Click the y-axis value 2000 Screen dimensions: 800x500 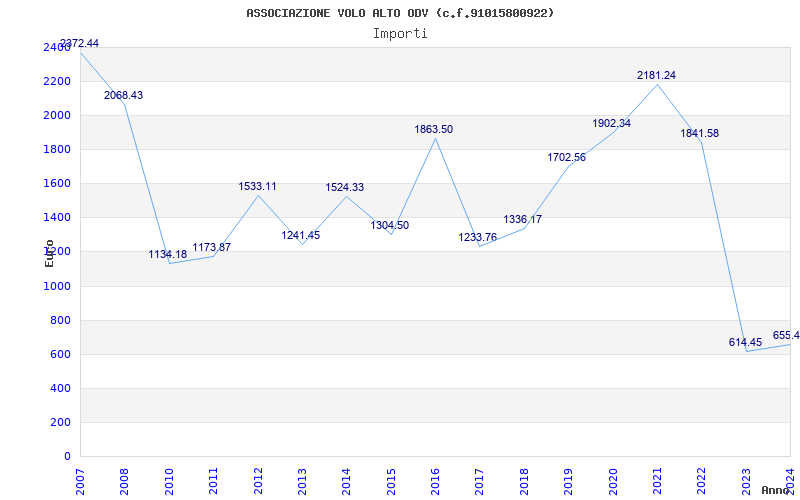pyautogui.click(x=57, y=116)
